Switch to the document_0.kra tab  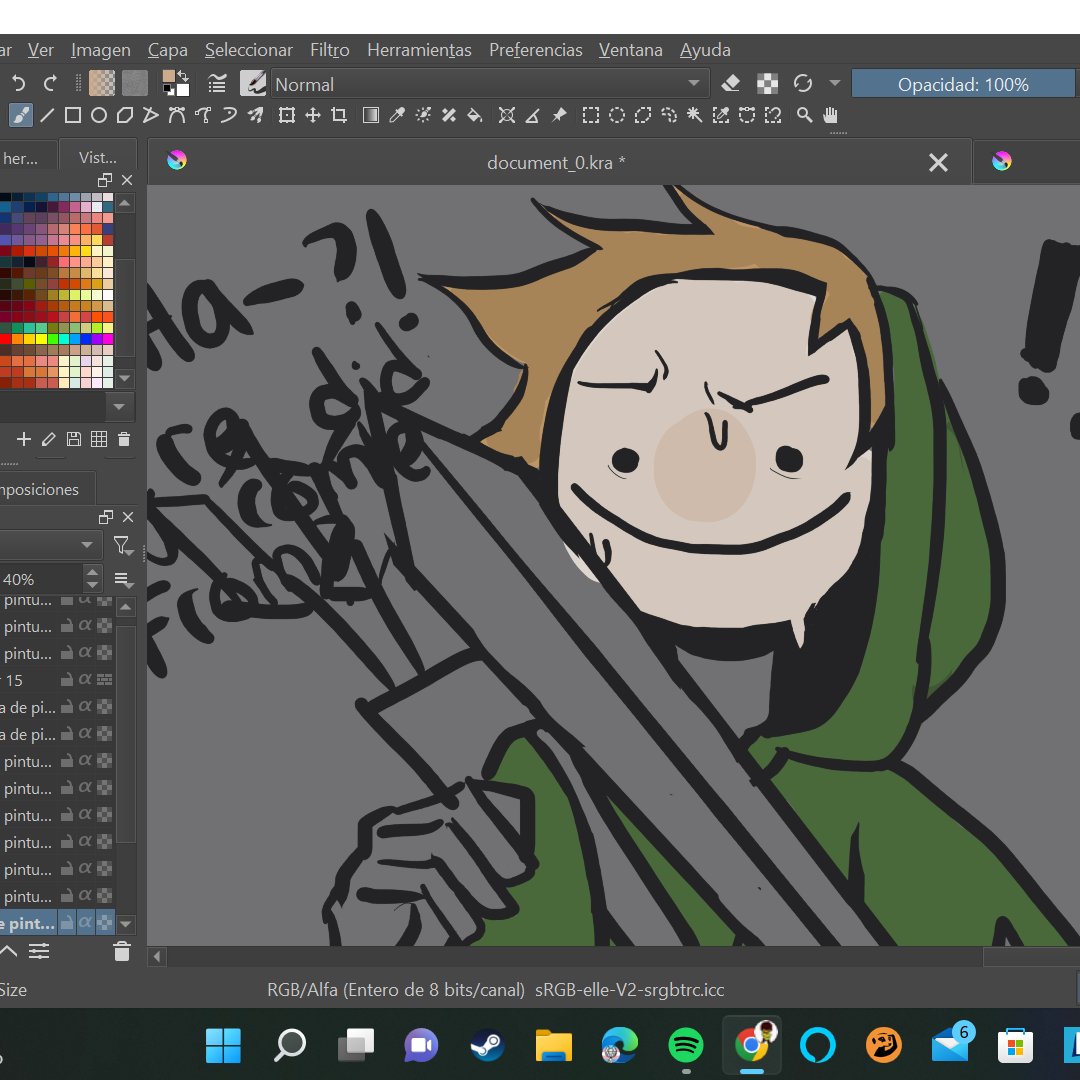click(559, 162)
